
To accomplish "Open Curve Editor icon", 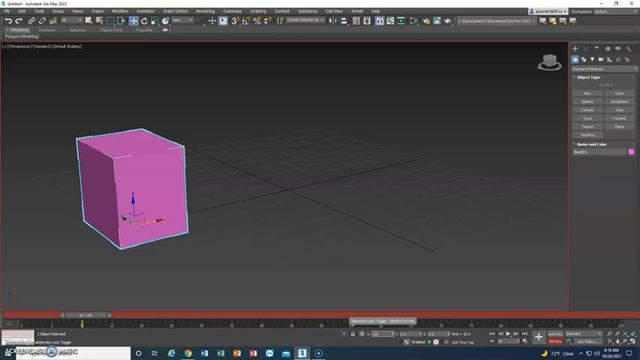I will coord(390,21).
